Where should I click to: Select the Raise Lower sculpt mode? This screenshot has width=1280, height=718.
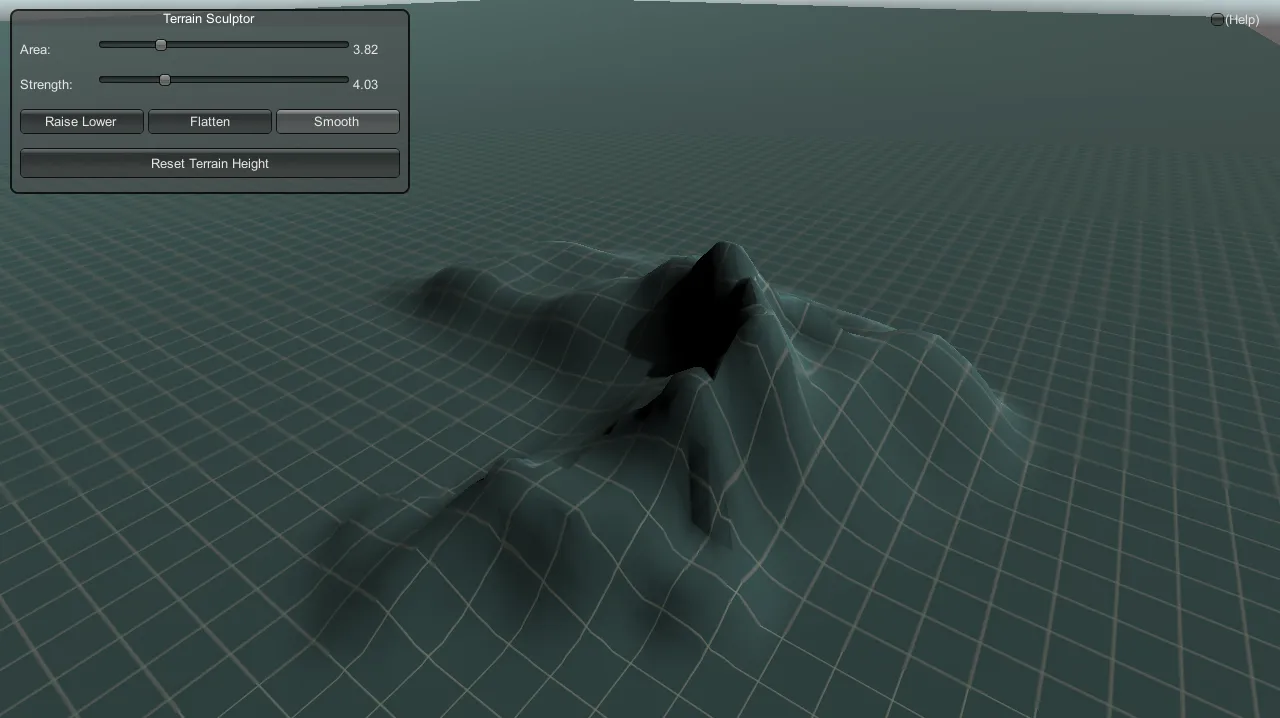(81, 122)
